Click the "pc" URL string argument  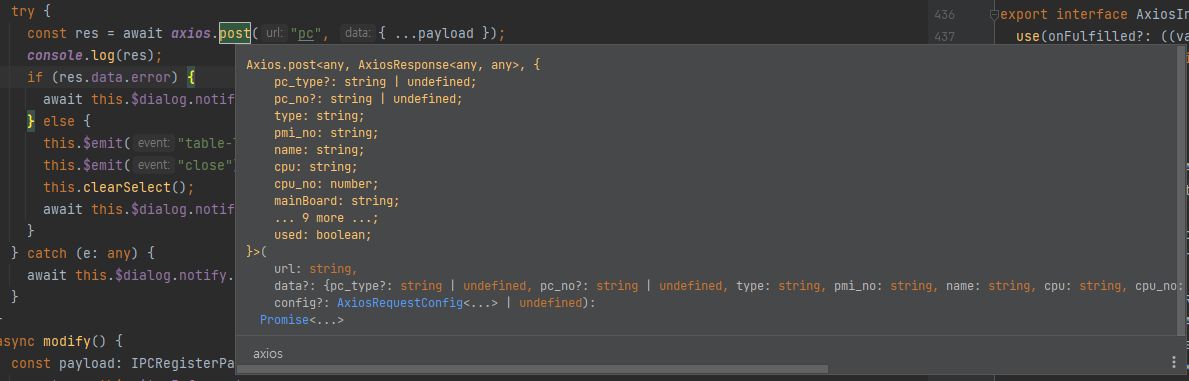click(x=306, y=33)
